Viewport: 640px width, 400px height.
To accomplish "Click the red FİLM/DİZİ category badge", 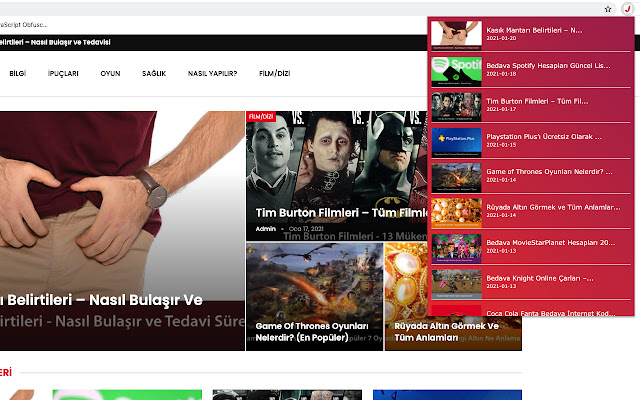I will click(261, 117).
